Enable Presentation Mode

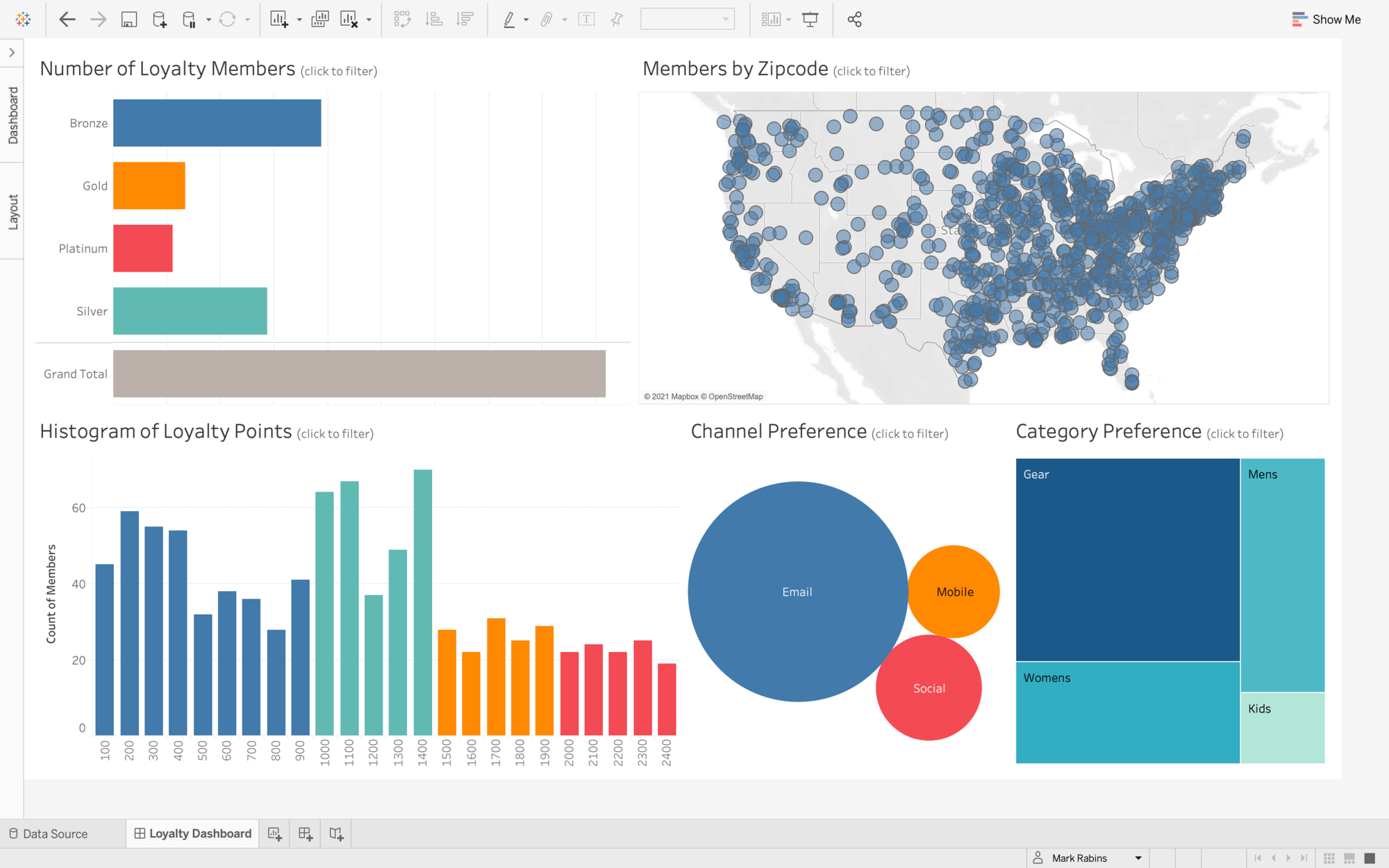[x=810, y=19]
